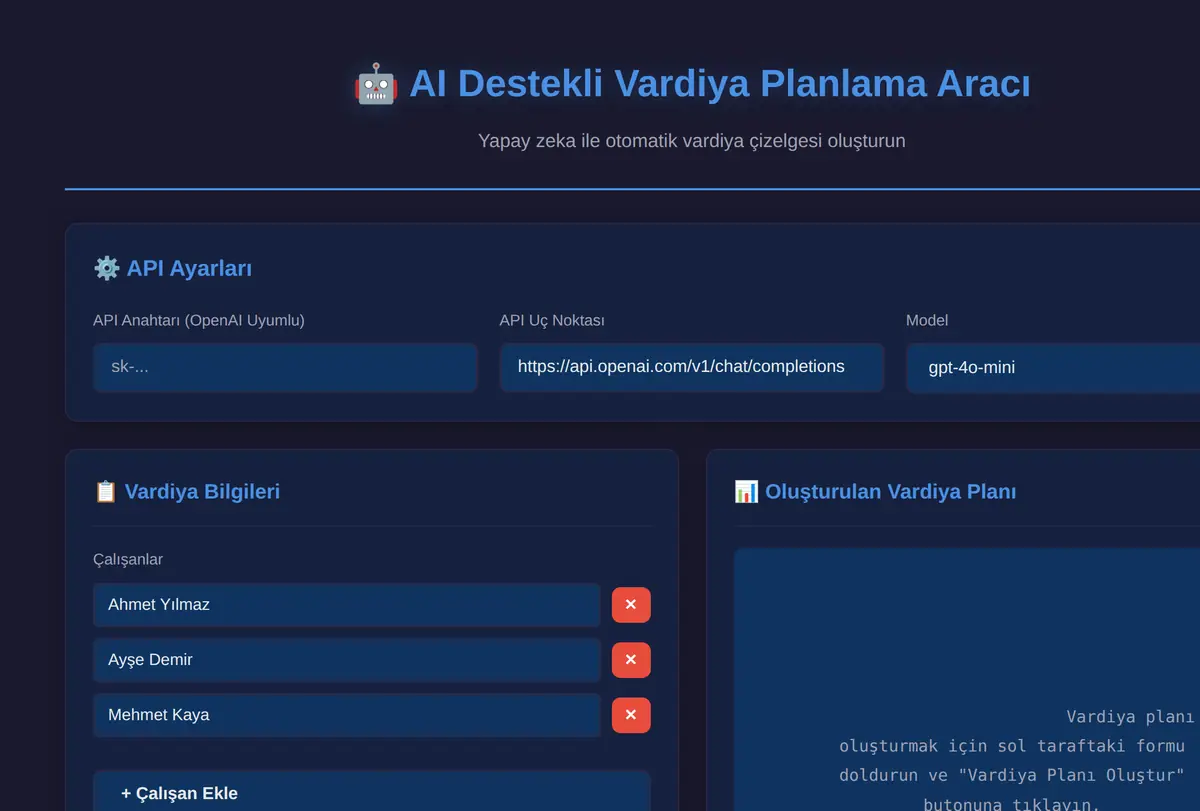
Task: Click the Oluşturulan Vardiya Planı heading text
Action: 891,491
